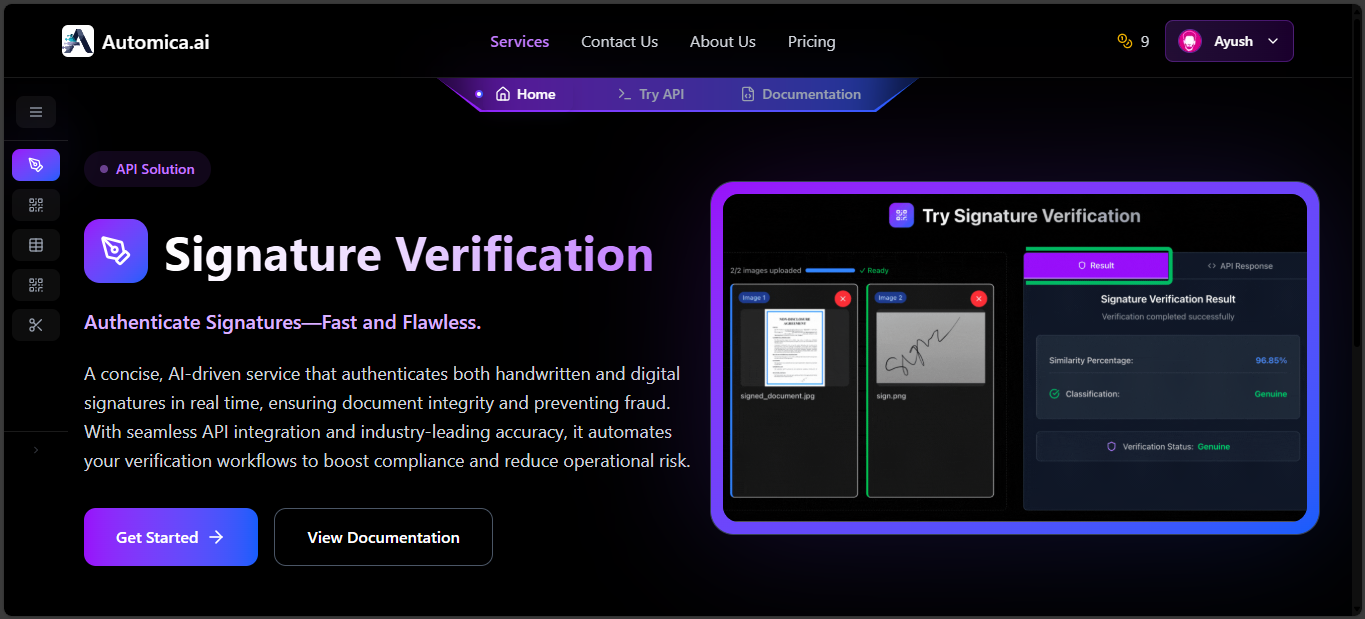Open the Contact Us link
The image size is (1365, 619).
coord(619,42)
